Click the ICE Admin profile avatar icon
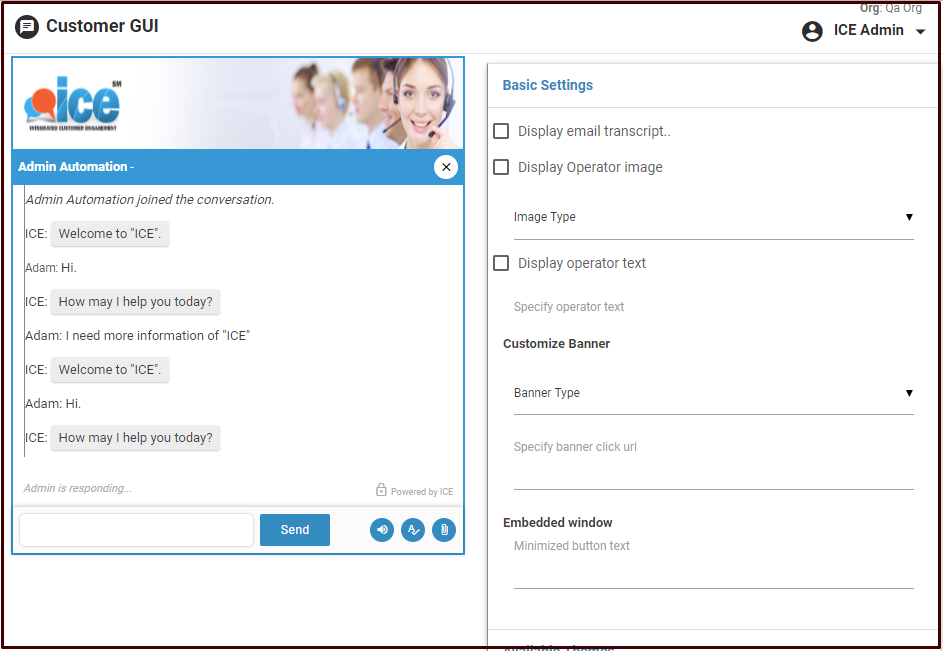The height and width of the screenshot is (651, 943). pyautogui.click(x=812, y=31)
